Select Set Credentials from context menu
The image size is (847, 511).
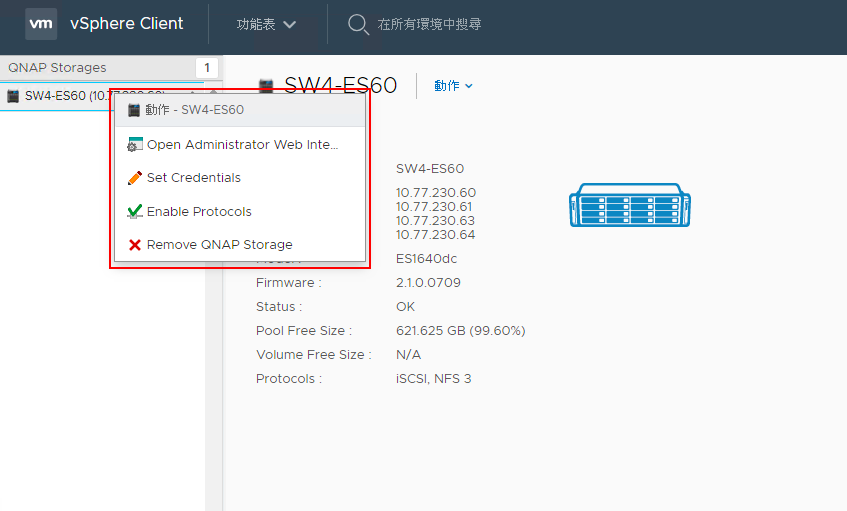(x=194, y=178)
